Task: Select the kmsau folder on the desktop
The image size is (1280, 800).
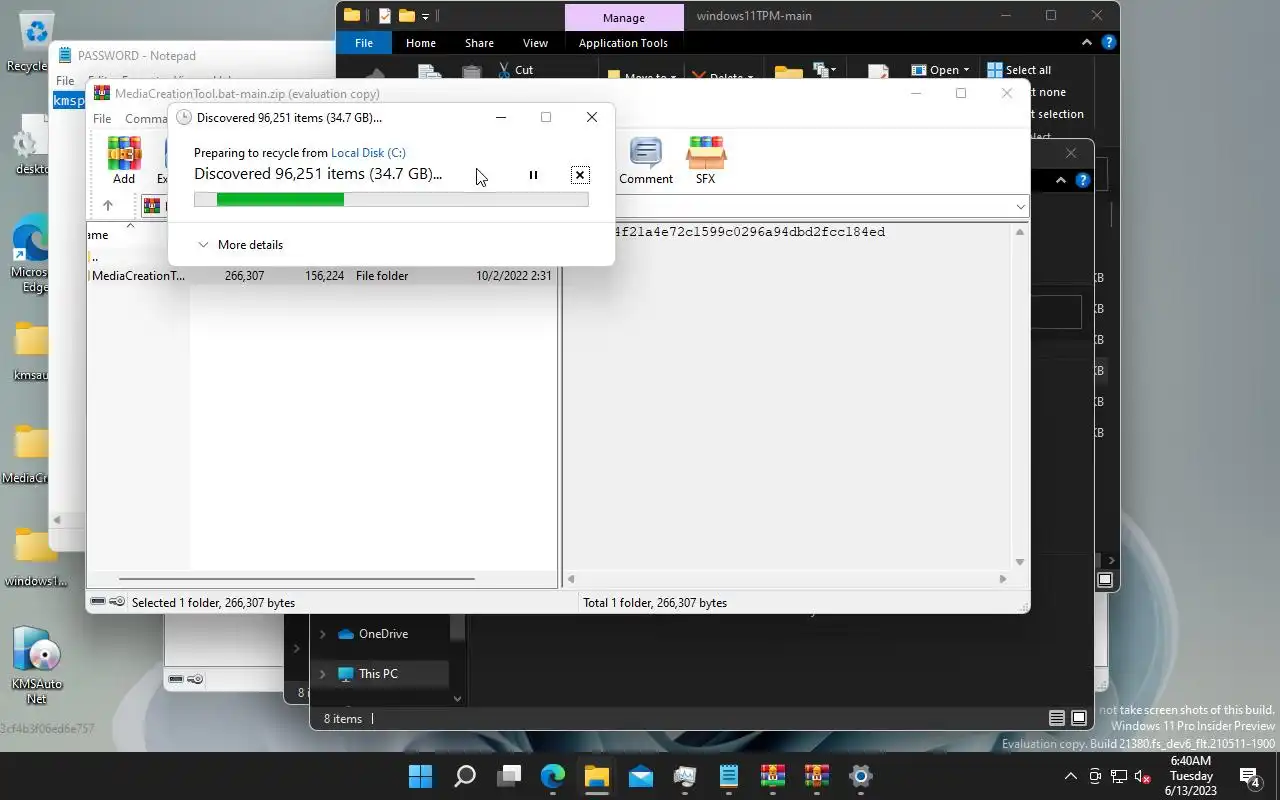Action: click(x=30, y=352)
